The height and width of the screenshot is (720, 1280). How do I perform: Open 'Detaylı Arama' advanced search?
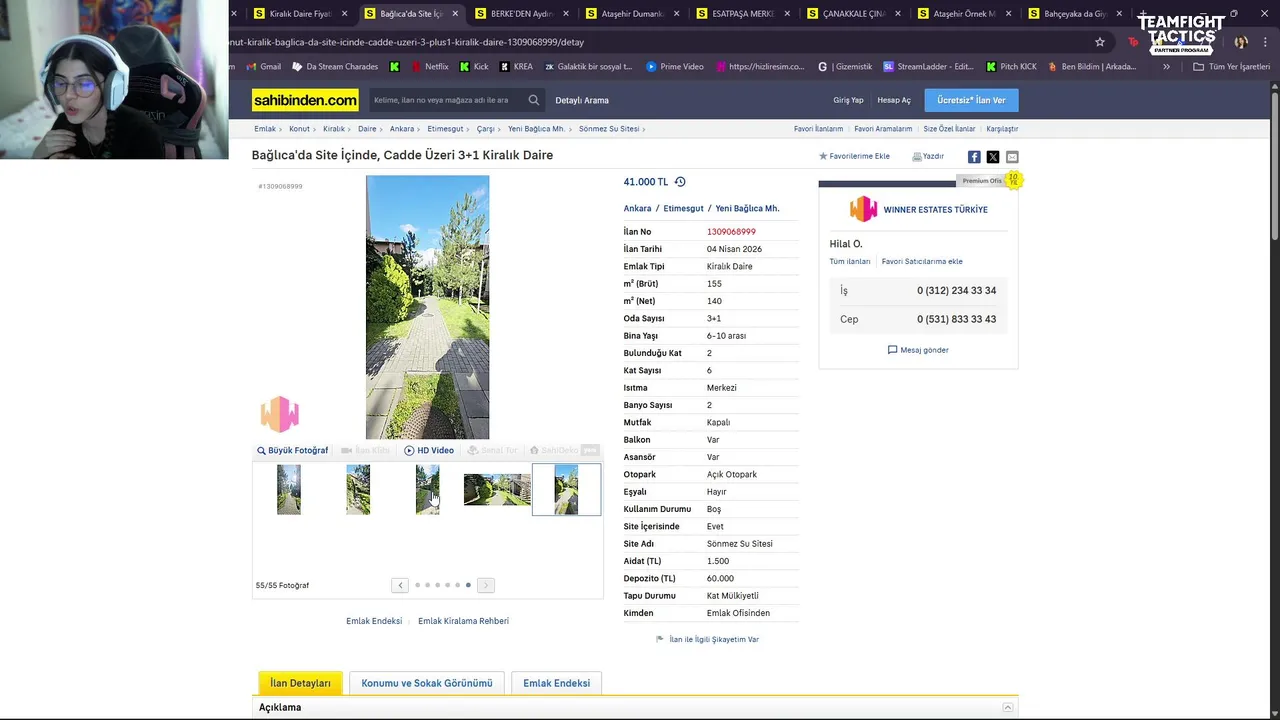[582, 100]
